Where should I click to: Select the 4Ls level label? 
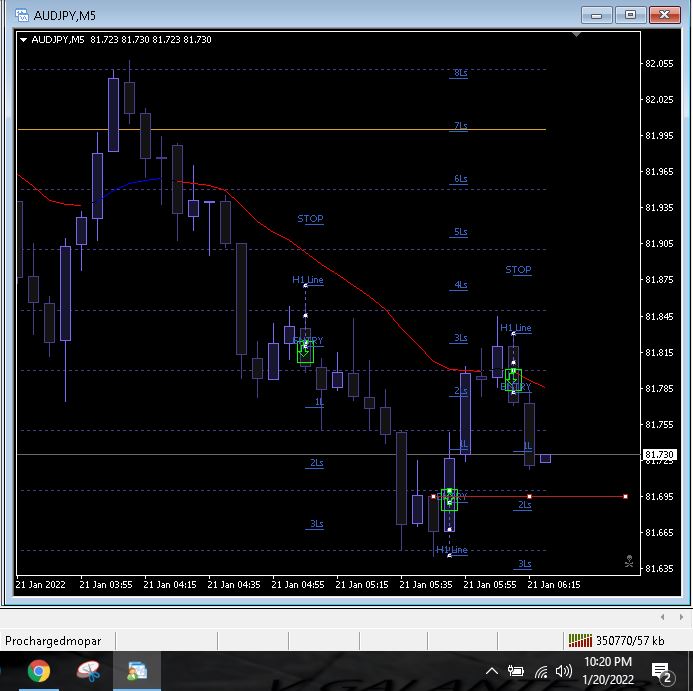[461, 285]
